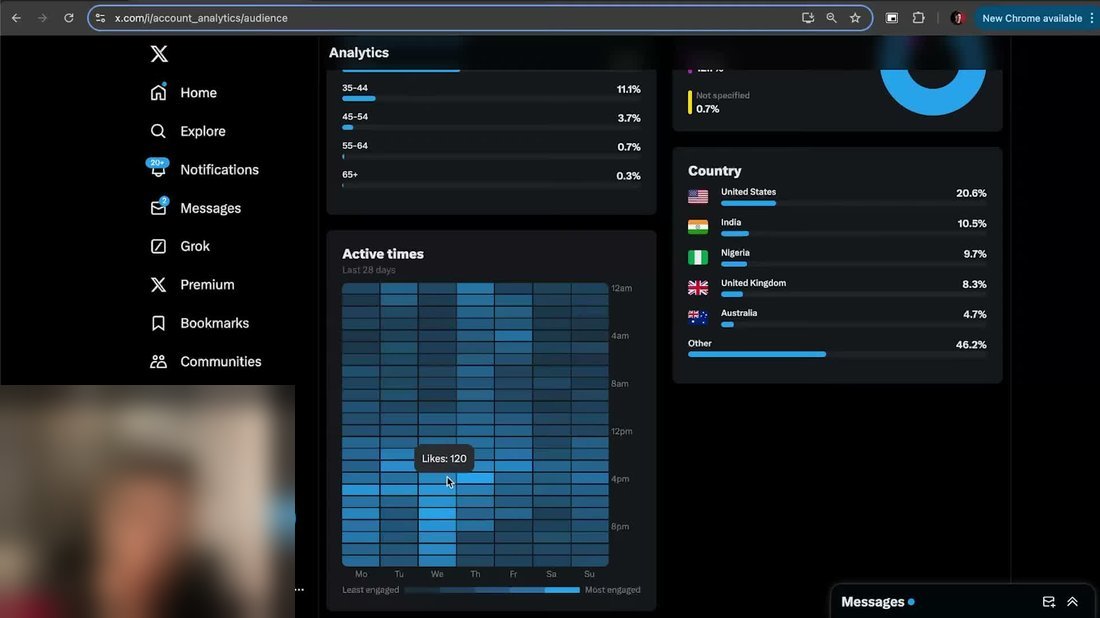Viewport: 1100px width, 618px height.
Task: Click the zoom magnifier icon in address bar
Action: (831, 18)
